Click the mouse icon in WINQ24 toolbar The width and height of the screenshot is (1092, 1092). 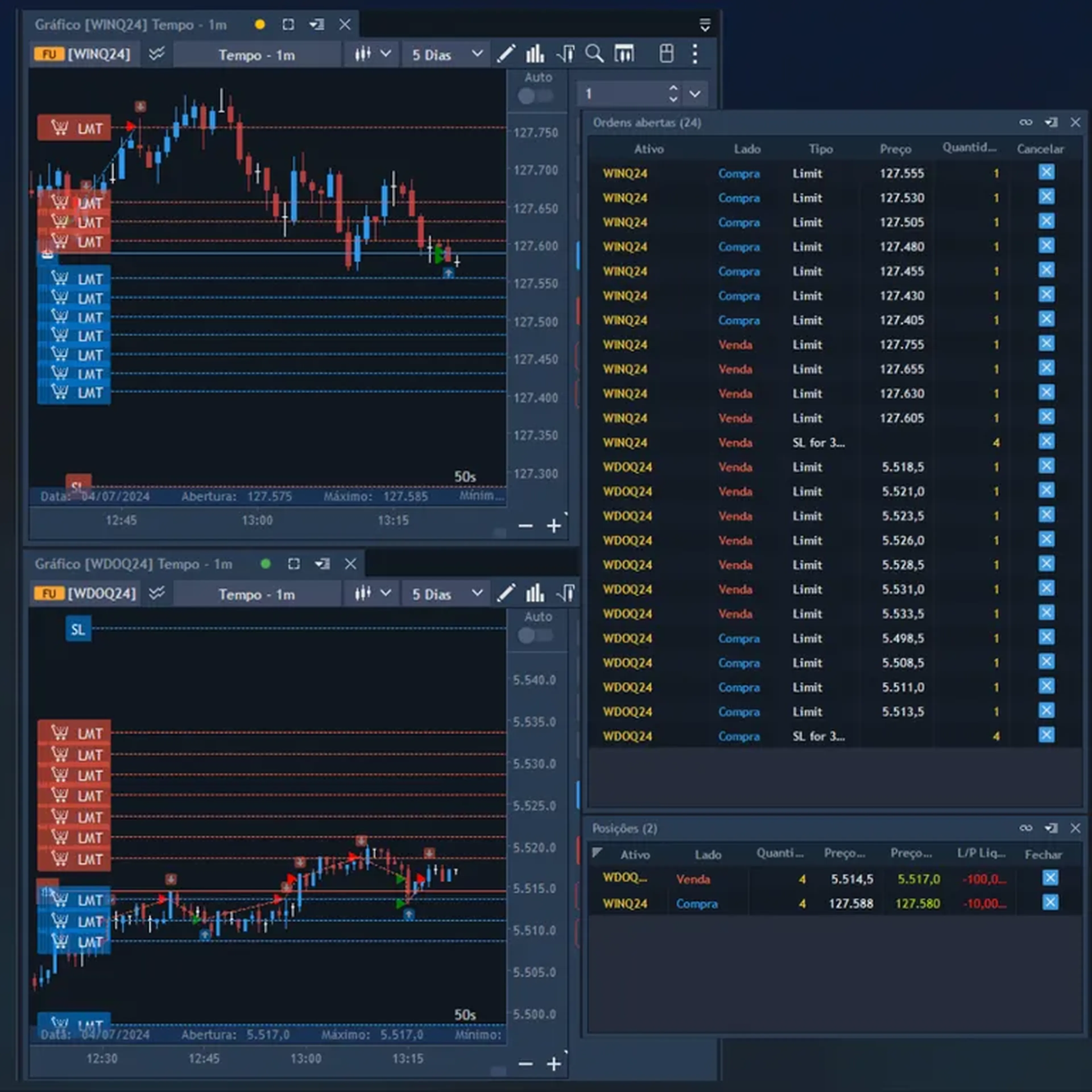[666, 54]
